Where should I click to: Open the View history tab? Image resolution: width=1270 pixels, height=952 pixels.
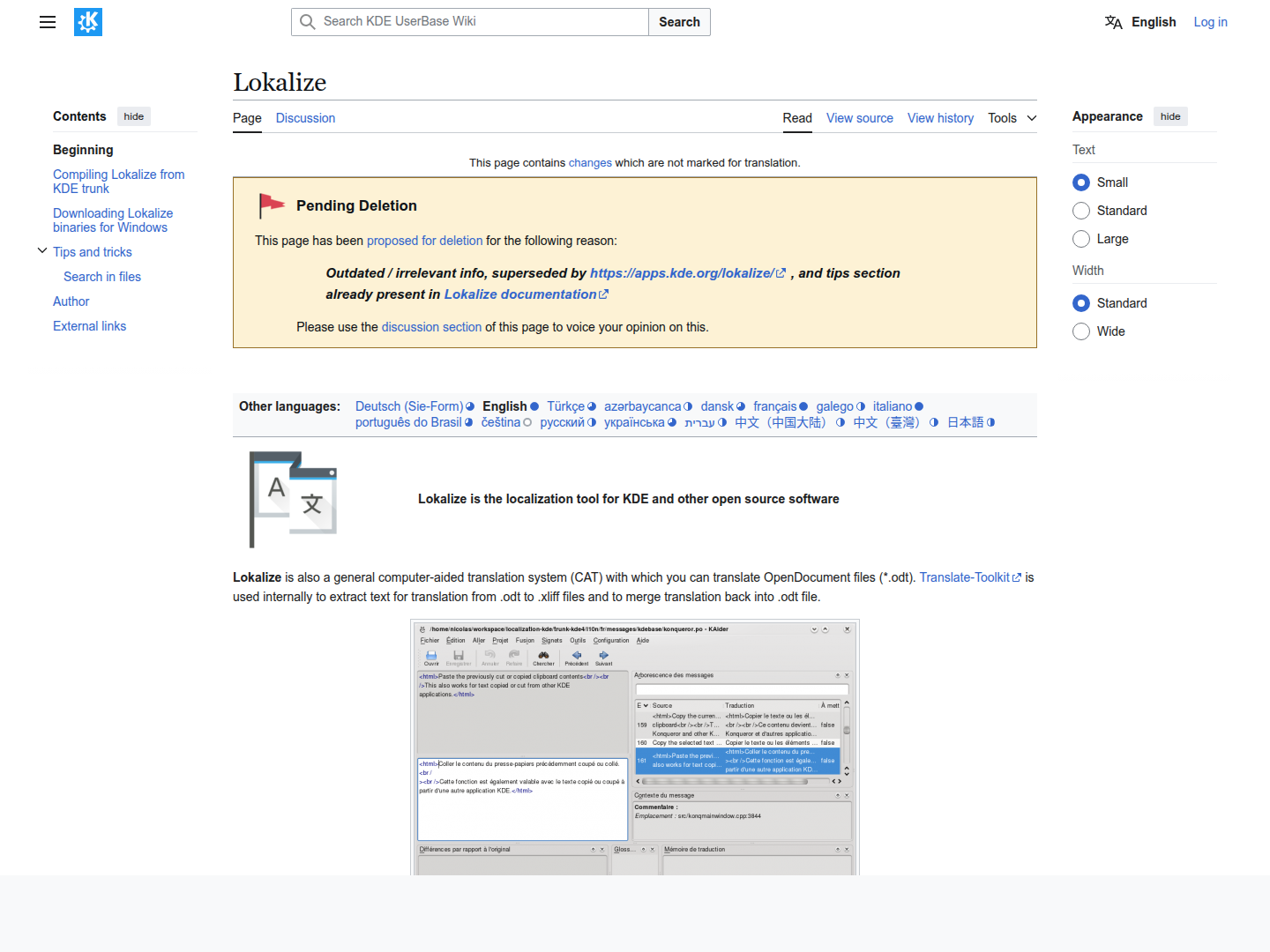pyautogui.click(x=940, y=118)
